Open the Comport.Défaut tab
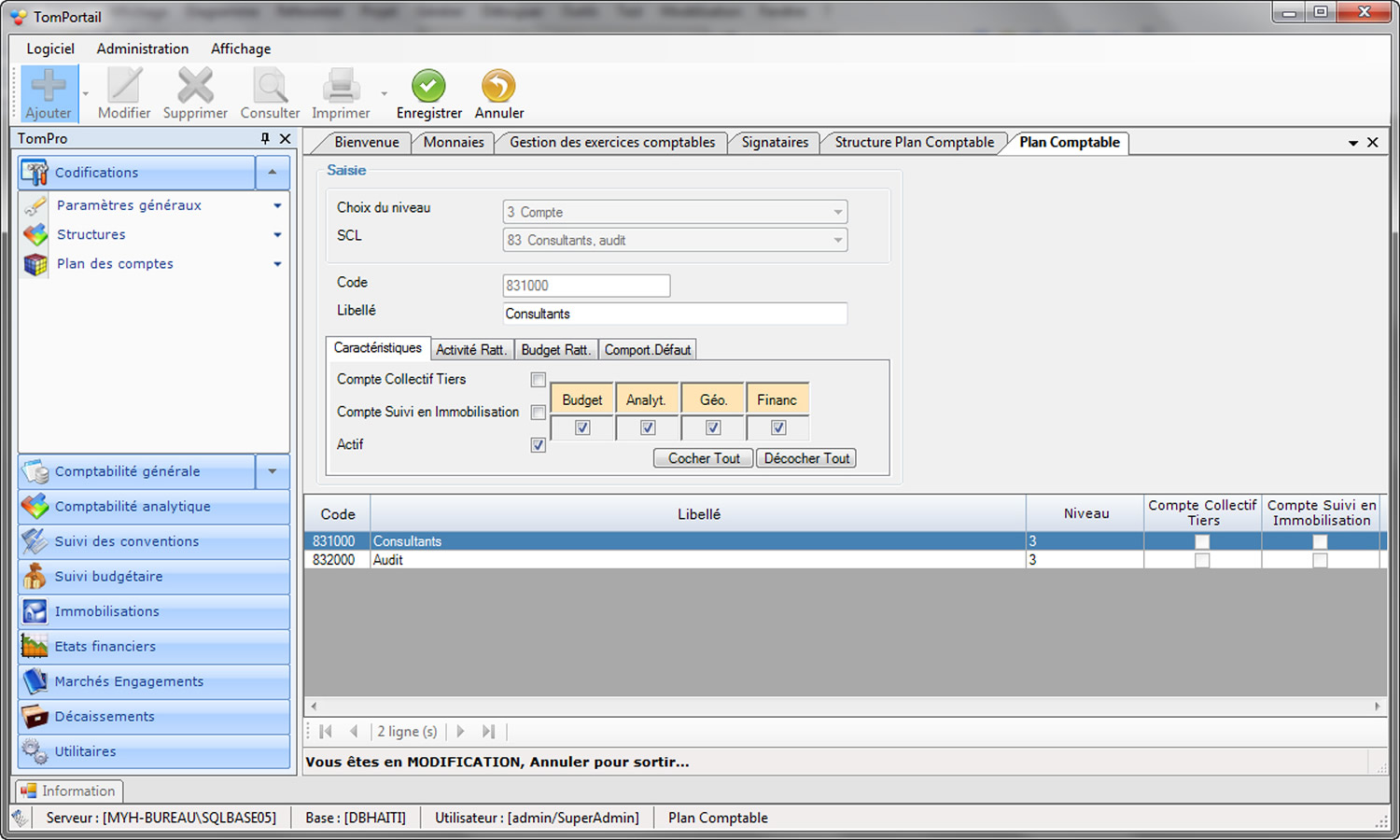This screenshot has width=1400, height=840. (648, 350)
